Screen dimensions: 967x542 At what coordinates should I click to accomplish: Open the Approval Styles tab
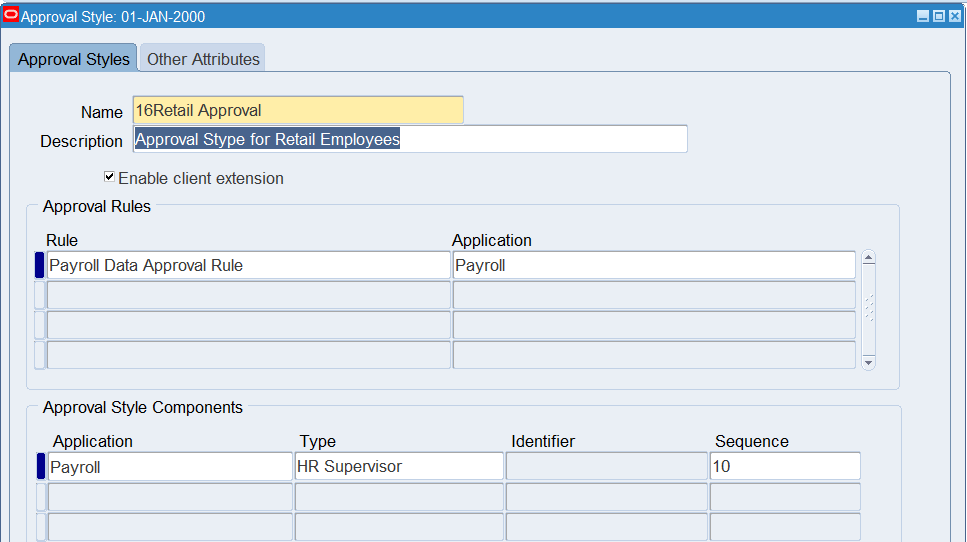[74, 59]
